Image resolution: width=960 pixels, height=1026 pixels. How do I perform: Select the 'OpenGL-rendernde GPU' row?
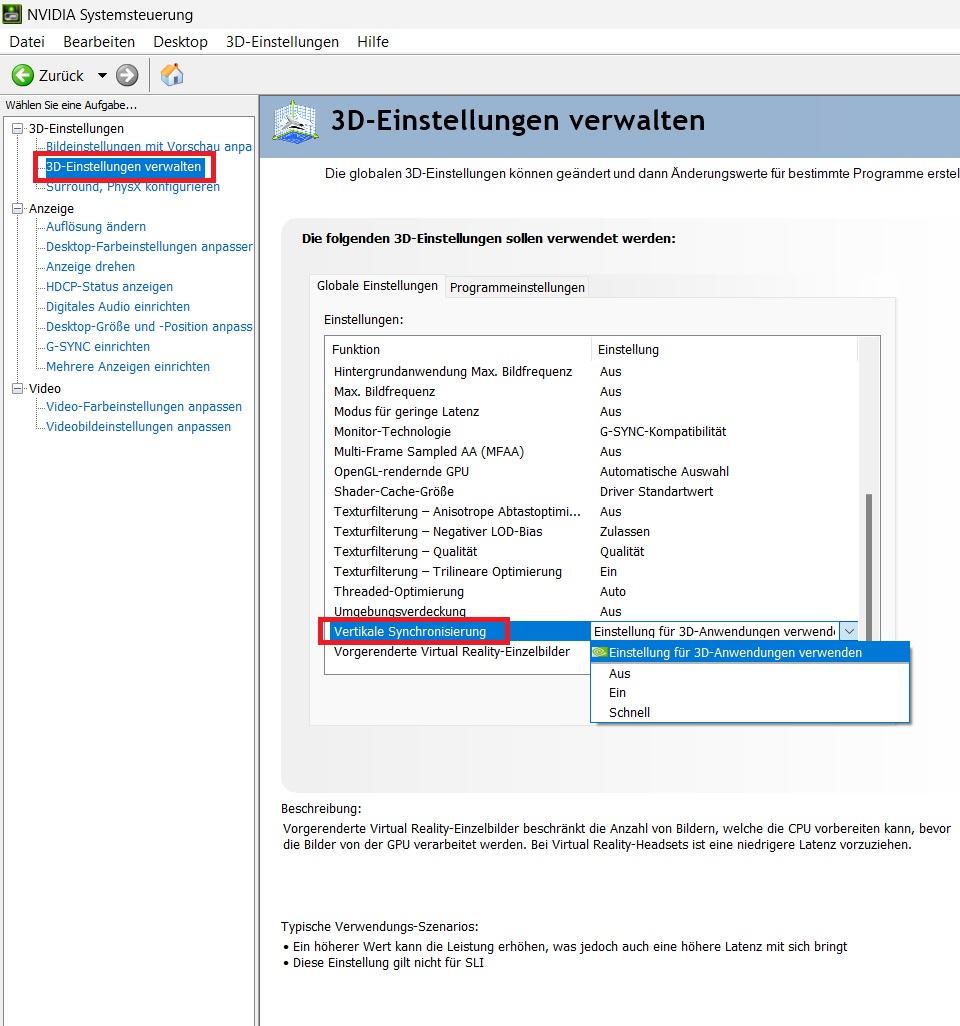[591, 471]
